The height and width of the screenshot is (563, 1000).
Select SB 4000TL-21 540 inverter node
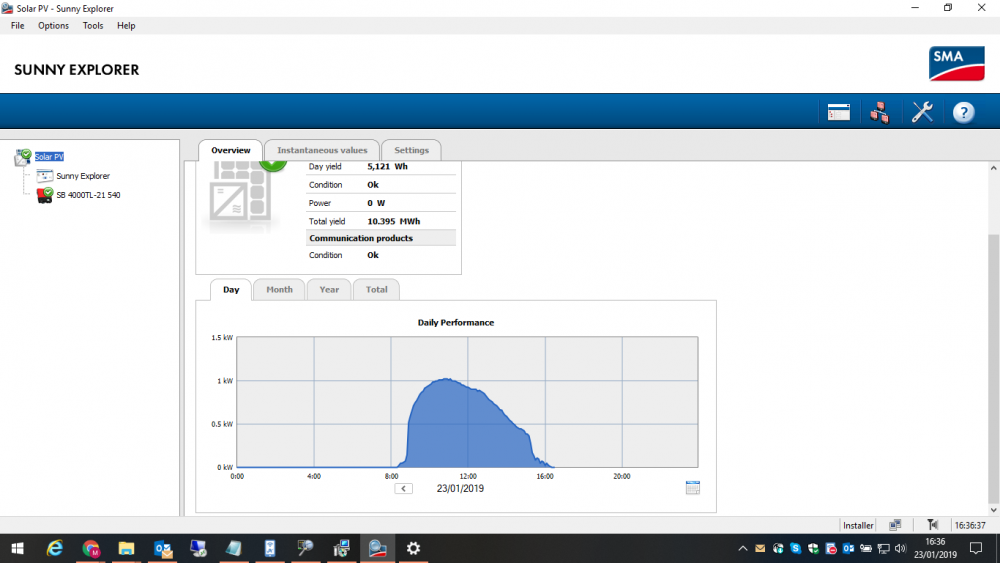[x=88, y=195]
